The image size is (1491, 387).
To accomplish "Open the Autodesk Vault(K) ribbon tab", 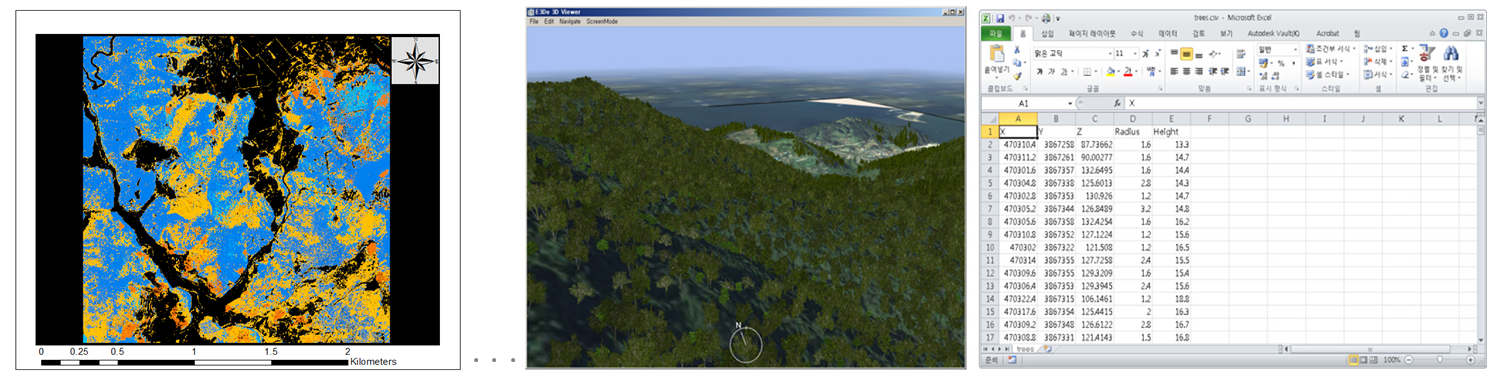I will point(1273,33).
